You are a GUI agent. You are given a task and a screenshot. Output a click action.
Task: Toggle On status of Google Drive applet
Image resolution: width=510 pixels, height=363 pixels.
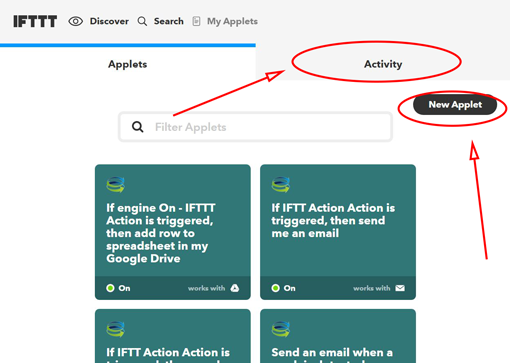tap(118, 288)
